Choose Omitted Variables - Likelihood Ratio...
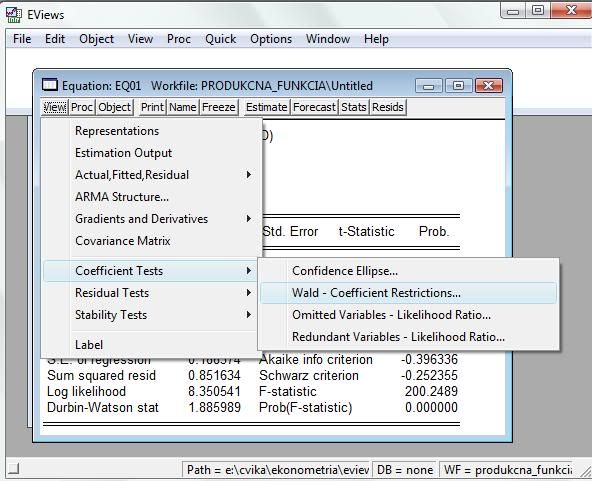Screen dimensions: 592x481 (408, 314)
